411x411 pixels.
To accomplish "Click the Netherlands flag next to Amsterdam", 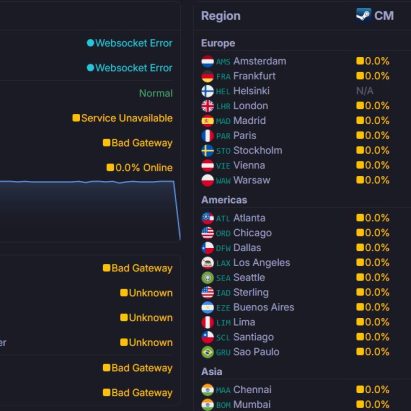I will (x=207, y=62).
